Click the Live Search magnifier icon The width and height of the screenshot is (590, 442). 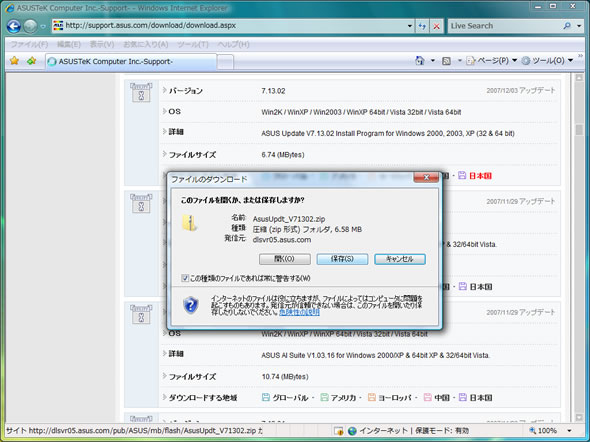click(x=567, y=26)
